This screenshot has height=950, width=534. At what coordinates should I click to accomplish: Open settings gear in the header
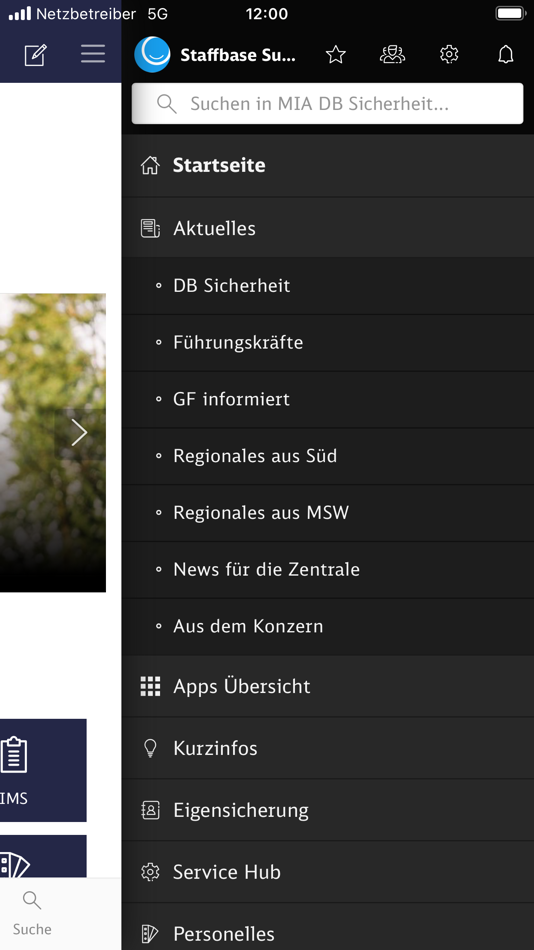449,55
